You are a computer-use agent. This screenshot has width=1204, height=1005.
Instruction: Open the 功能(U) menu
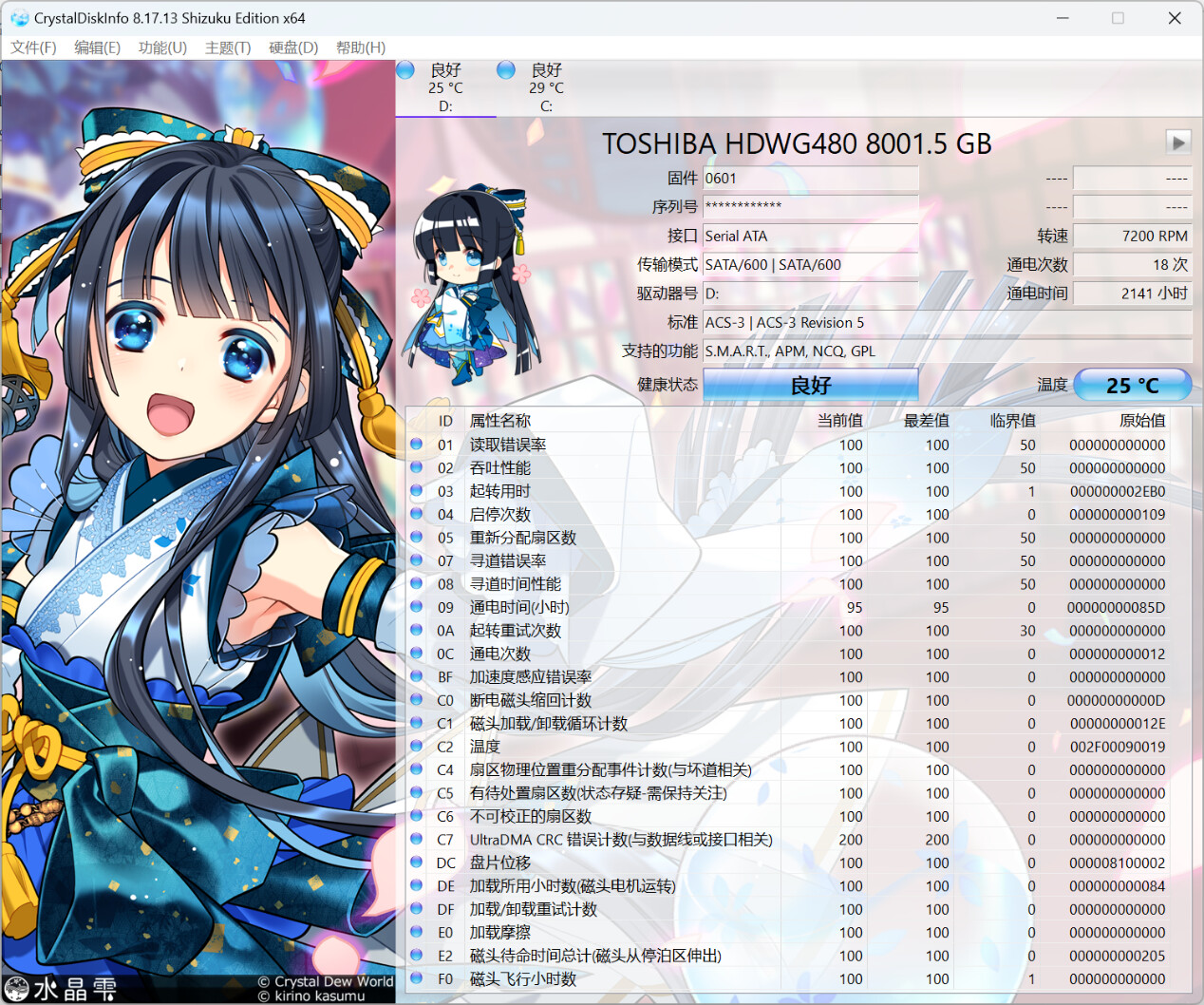pyautogui.click(x=162, y=47)
